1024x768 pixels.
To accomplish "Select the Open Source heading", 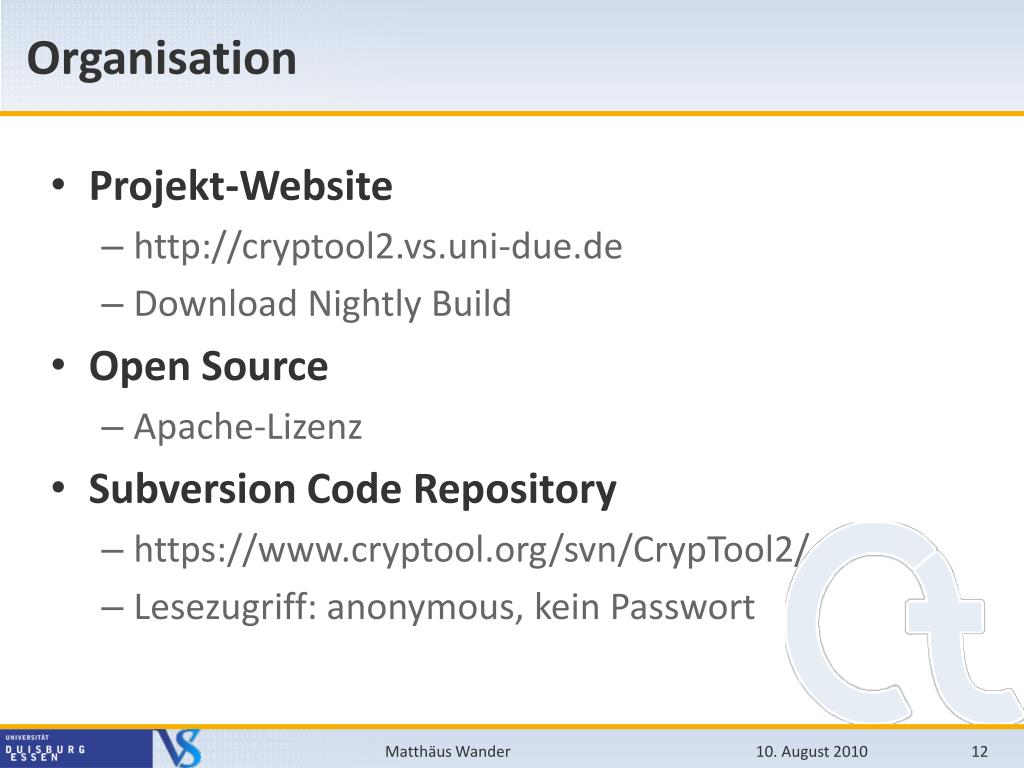I will point(208,366).
